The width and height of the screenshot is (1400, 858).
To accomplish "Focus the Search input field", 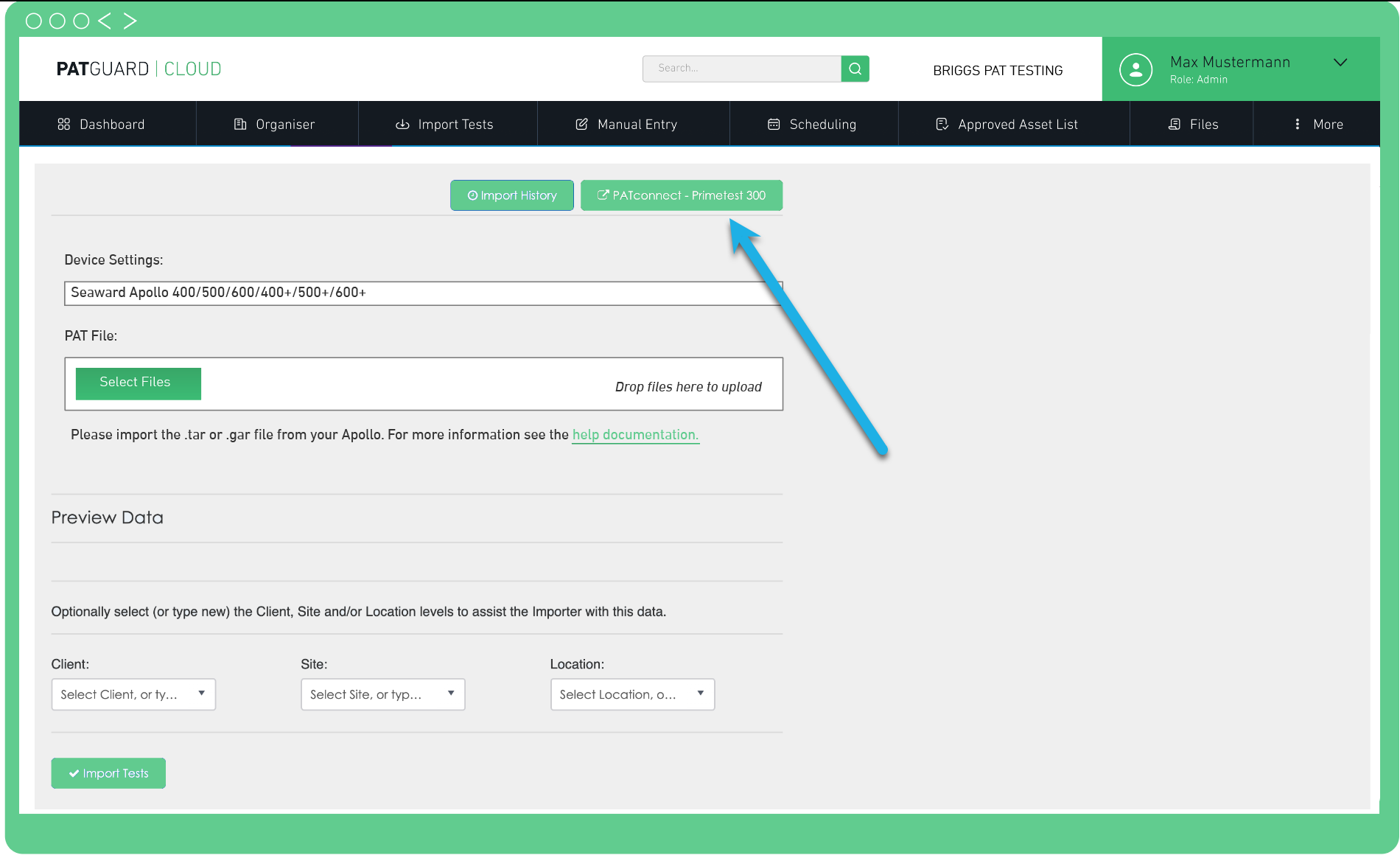I will pos(742,69).
